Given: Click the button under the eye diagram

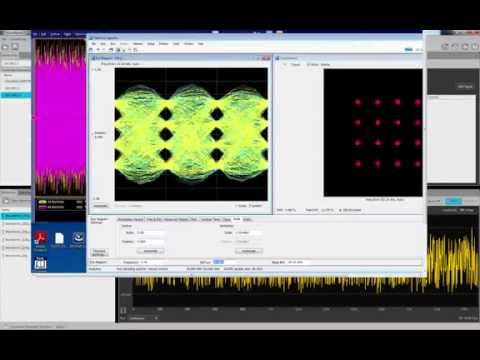Looking at the screenshot, I should pos(100,206).
